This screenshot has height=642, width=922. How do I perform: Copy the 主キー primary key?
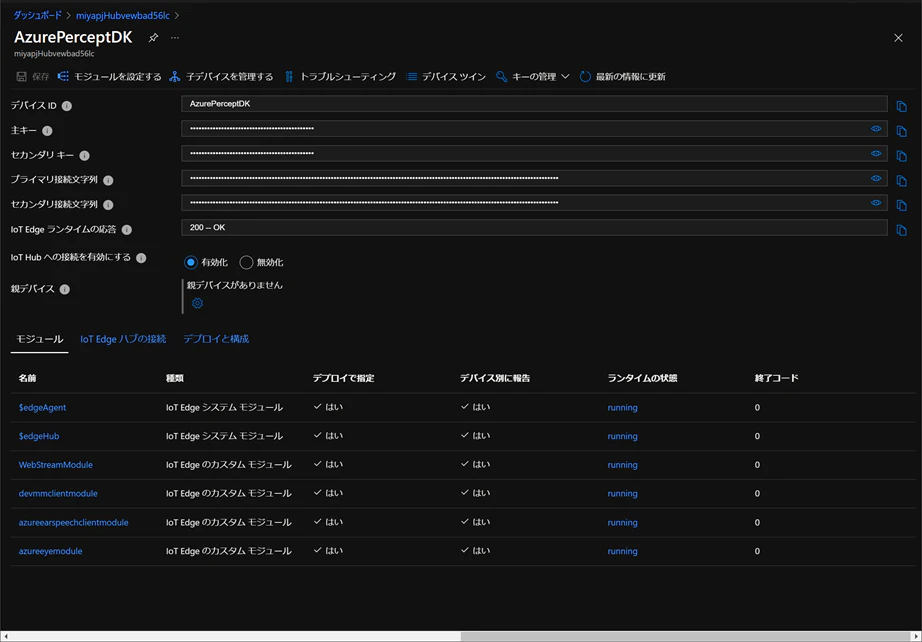point(901,131)
